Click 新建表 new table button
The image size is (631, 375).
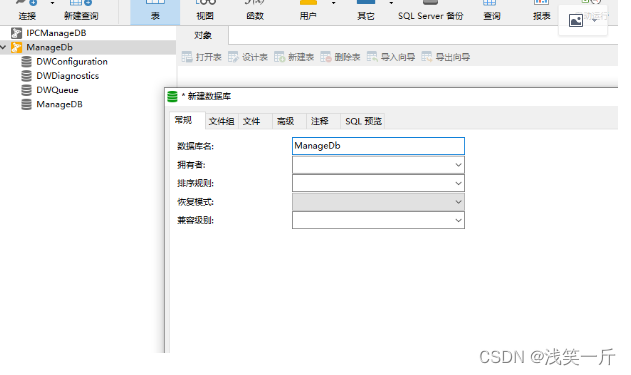pos(294,57)
